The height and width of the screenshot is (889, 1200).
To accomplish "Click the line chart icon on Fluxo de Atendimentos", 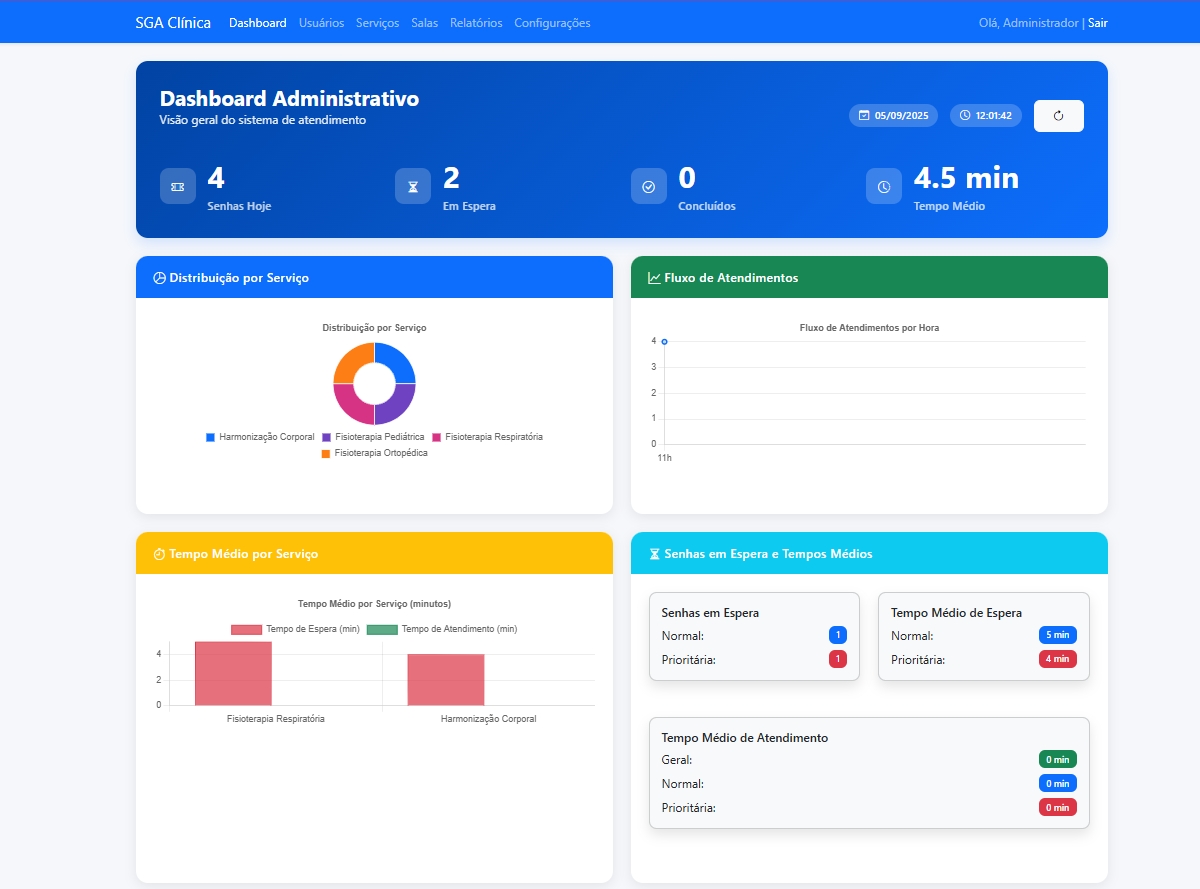I will click(x=655, y=277).
